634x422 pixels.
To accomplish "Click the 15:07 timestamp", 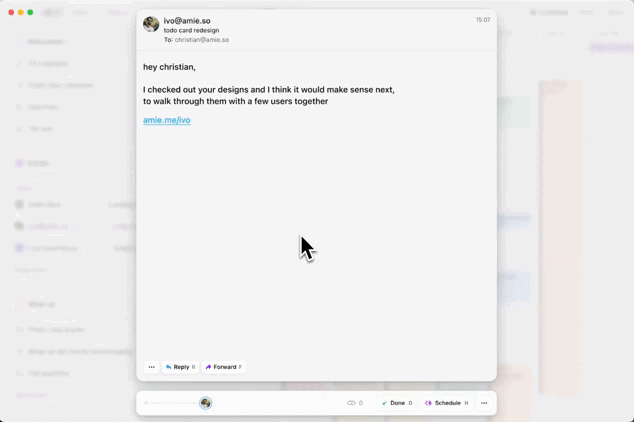I will click(483, 20).
